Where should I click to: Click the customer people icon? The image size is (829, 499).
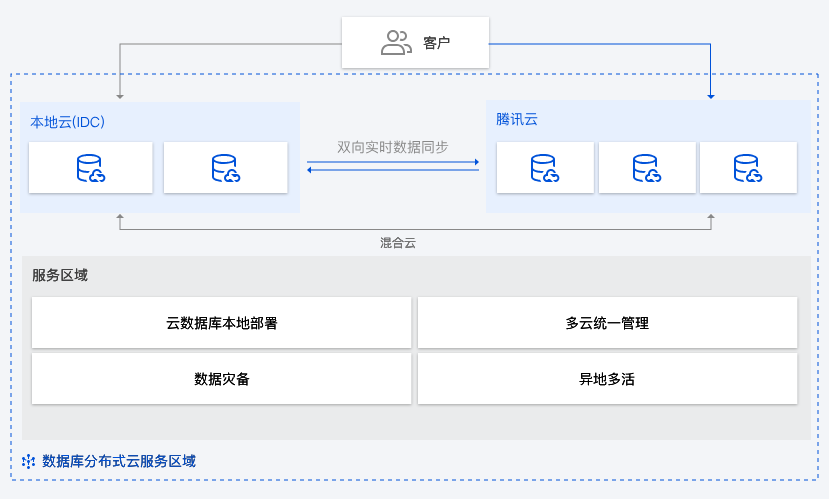(x=396, y=42)
